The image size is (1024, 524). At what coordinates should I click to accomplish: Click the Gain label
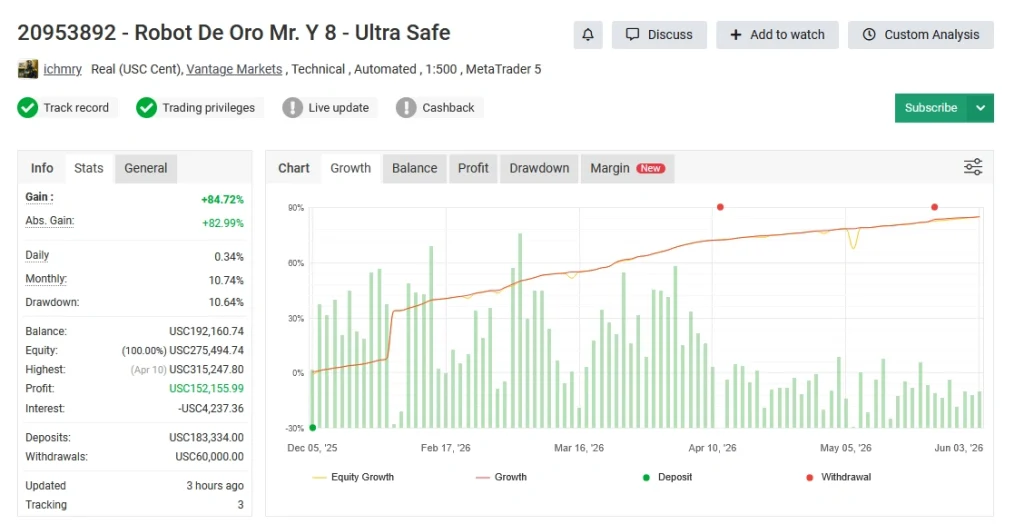[39, 197]
